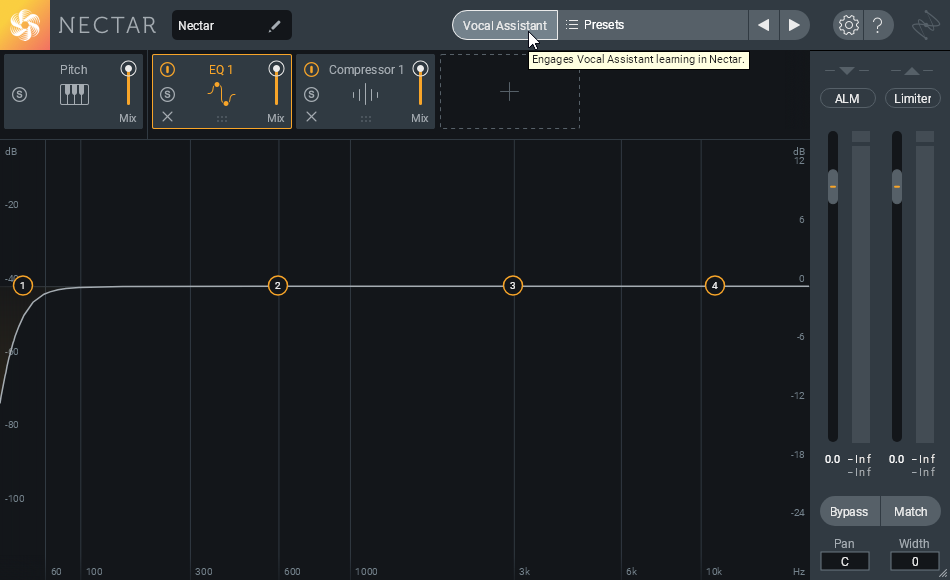Adjust Compressor 1 Mix slider

click(420, 84)
